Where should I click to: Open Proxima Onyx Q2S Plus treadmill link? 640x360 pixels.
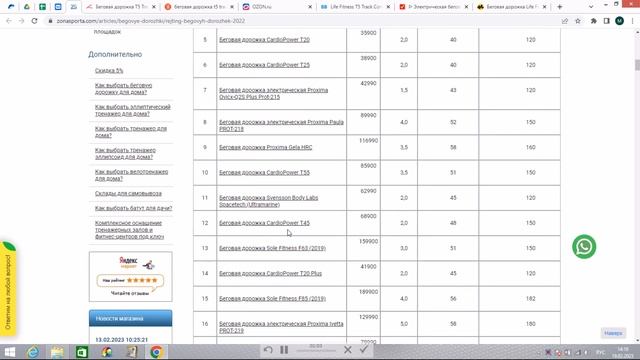coord(273,93)
